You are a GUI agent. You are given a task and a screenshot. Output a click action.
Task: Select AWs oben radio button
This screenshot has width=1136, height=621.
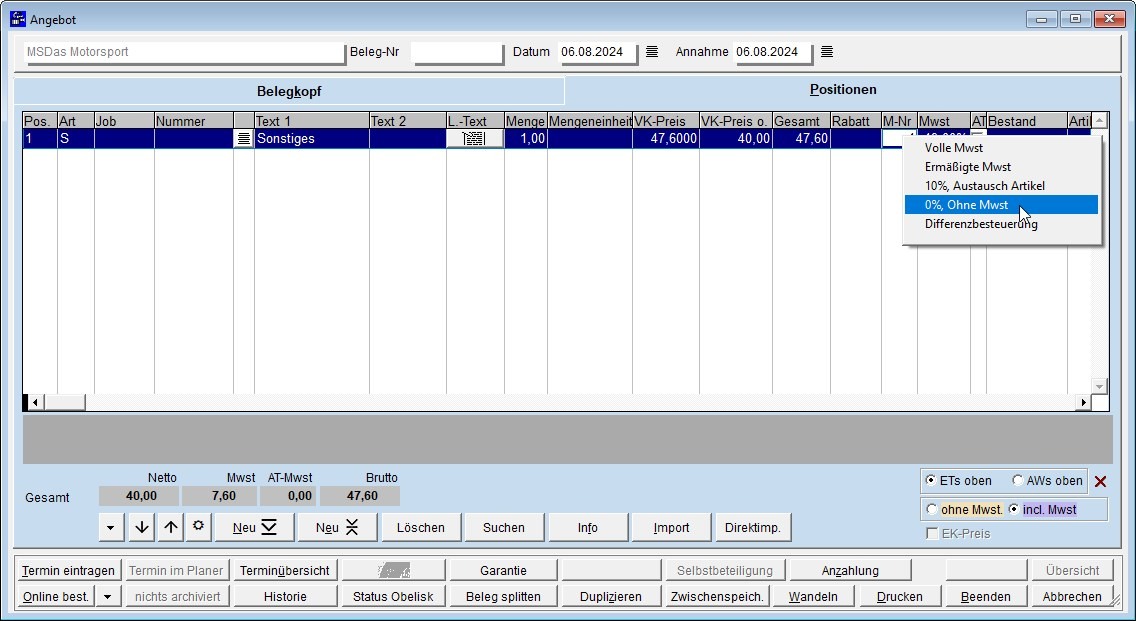point(1018,480)
